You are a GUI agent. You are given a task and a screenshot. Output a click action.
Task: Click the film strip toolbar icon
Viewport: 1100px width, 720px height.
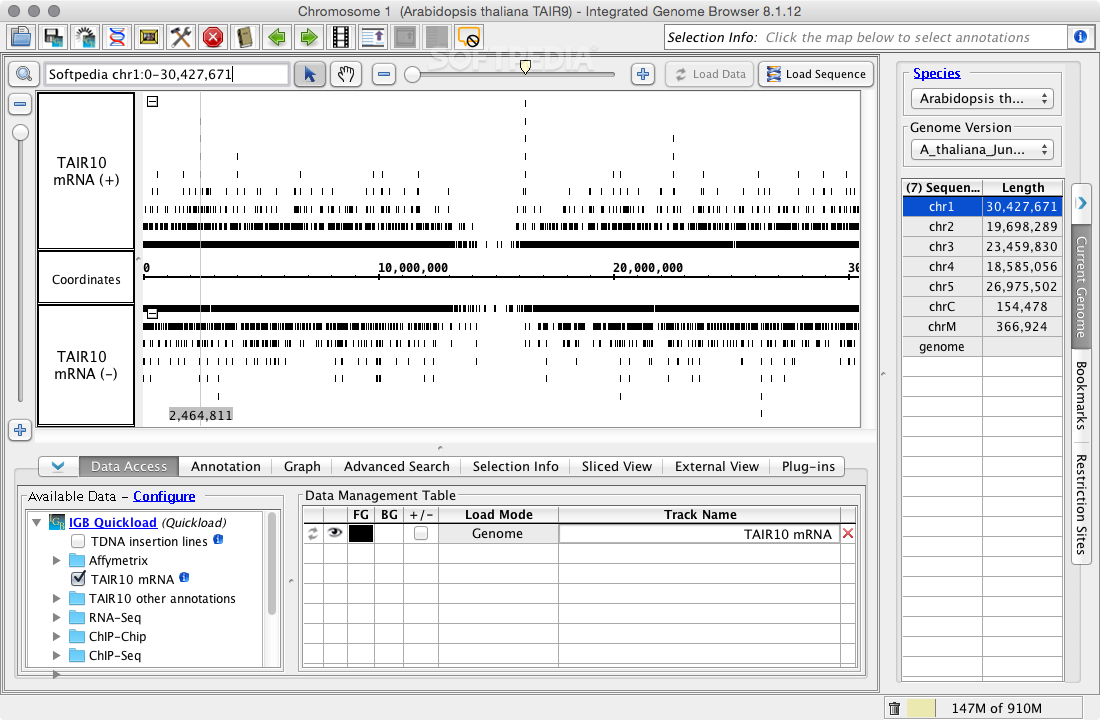[341, 38]
